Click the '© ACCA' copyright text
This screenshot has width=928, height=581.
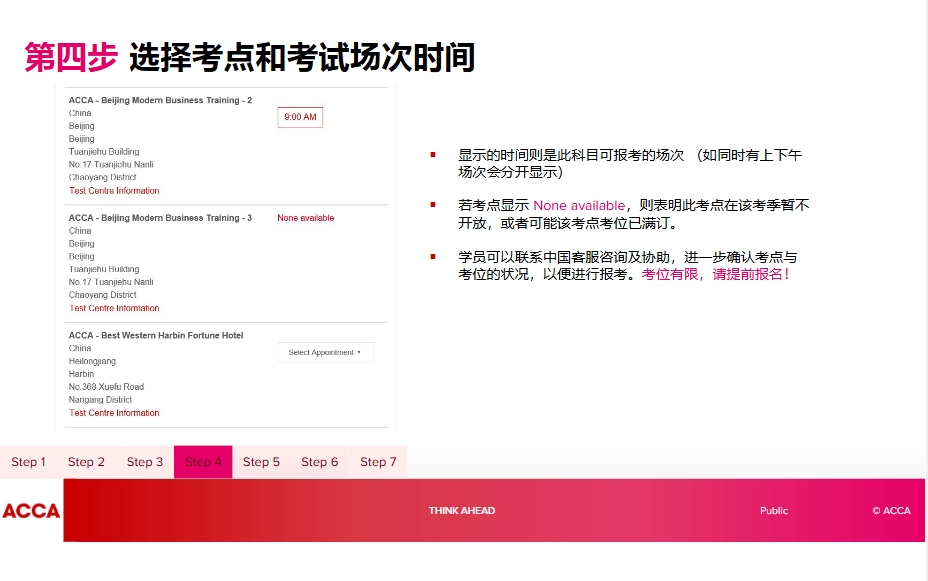pos(891,511)
